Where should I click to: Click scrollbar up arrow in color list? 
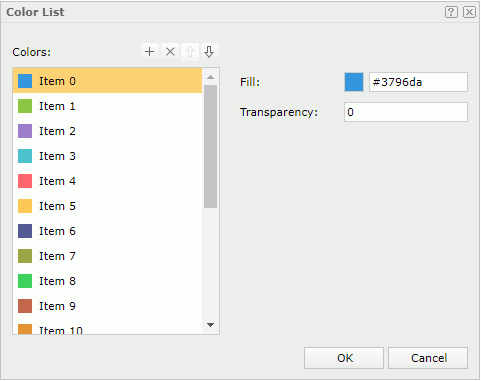tap(210, 77)
